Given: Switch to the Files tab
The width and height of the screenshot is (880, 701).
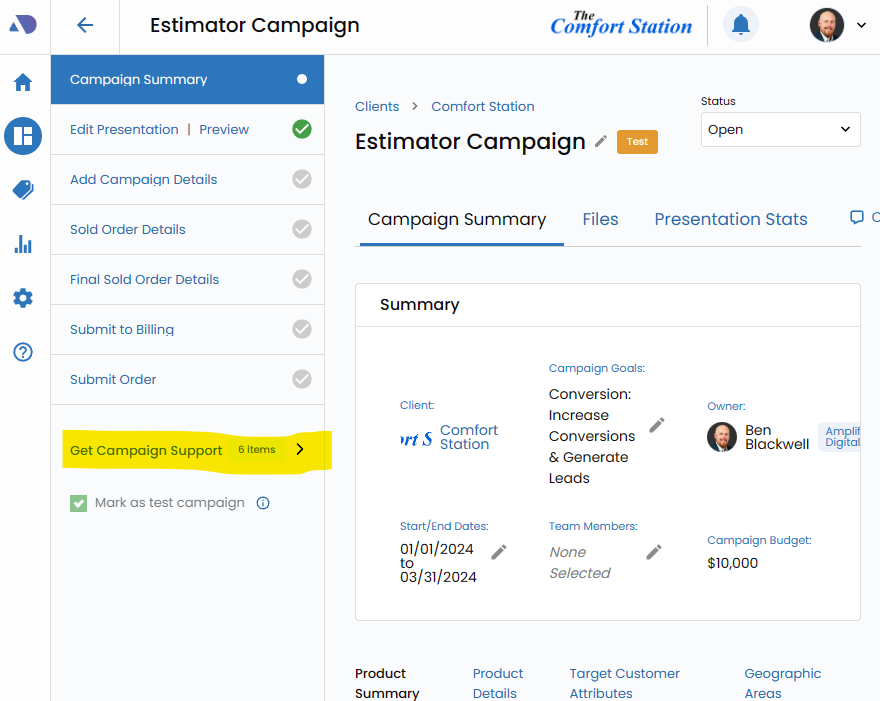Looking at the screenshot, I should (x=600, y=220).
